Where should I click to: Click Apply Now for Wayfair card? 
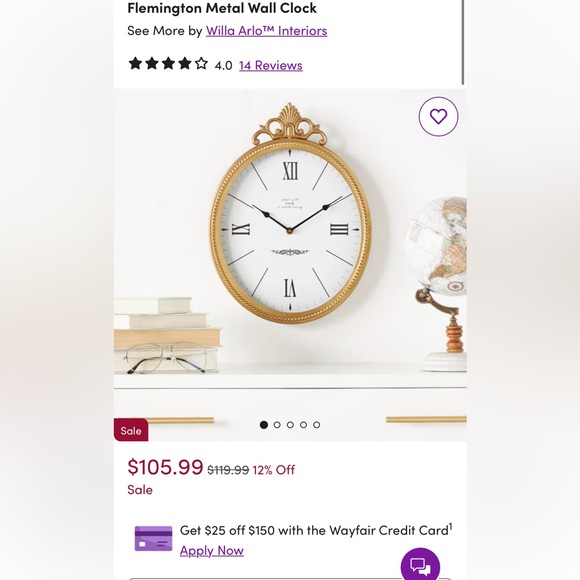(212, 551)
